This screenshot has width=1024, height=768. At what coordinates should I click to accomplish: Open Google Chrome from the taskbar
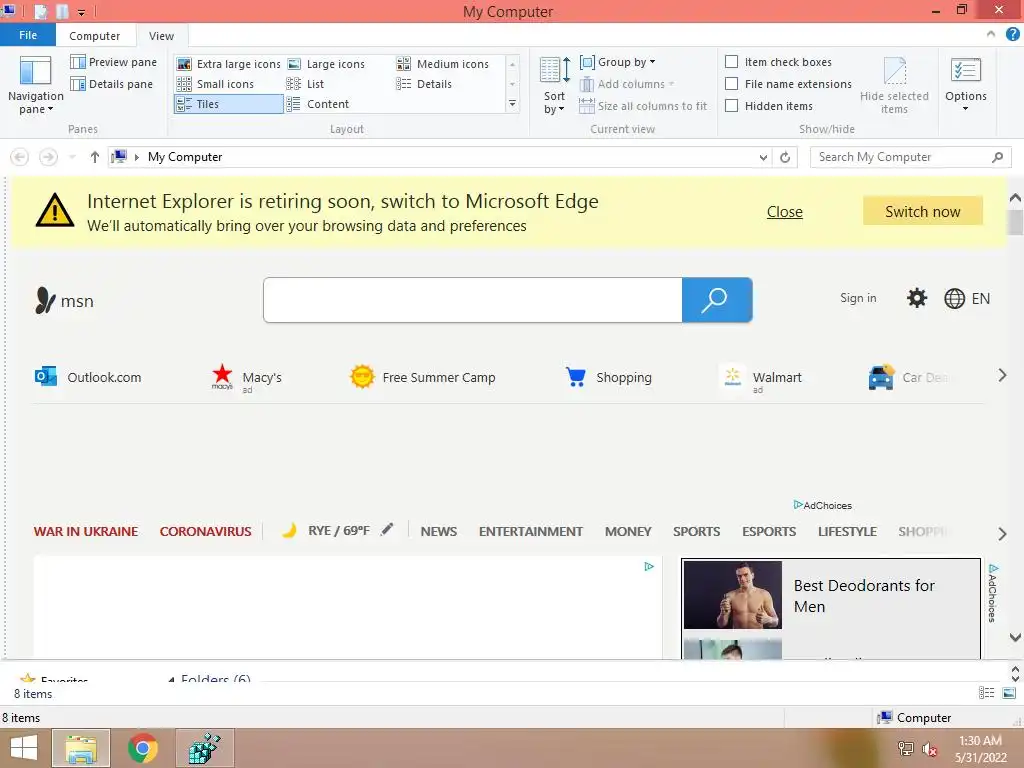(x=142, y=748)
